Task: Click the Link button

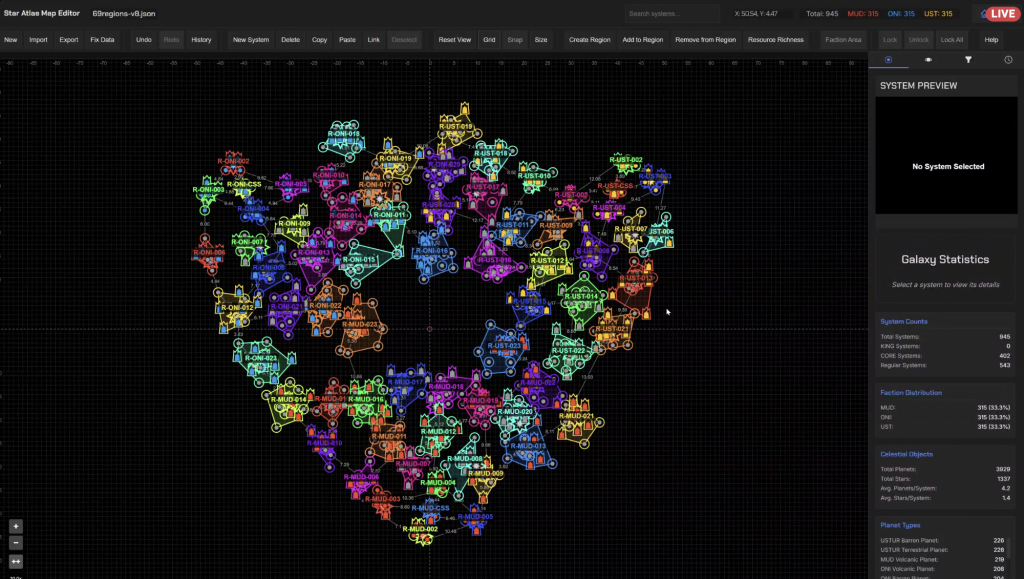Action: click(x=374, y=40)
